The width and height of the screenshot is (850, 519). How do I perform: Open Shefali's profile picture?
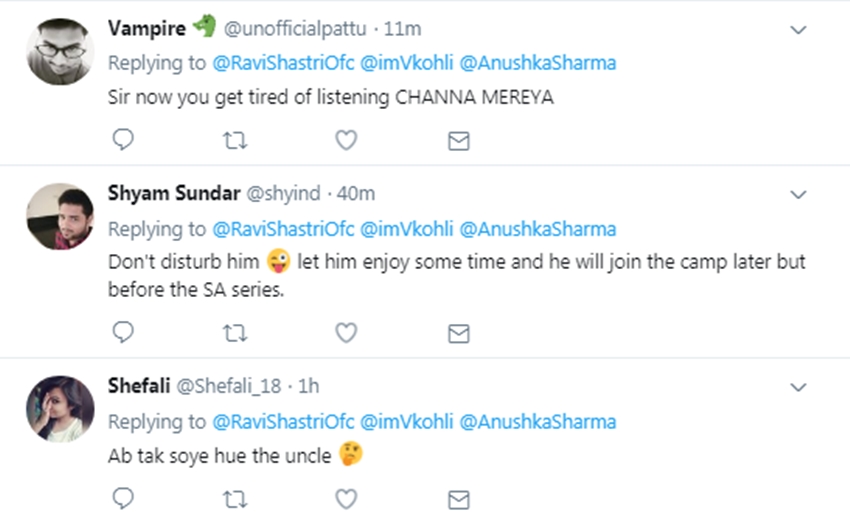tap(60, 408)
